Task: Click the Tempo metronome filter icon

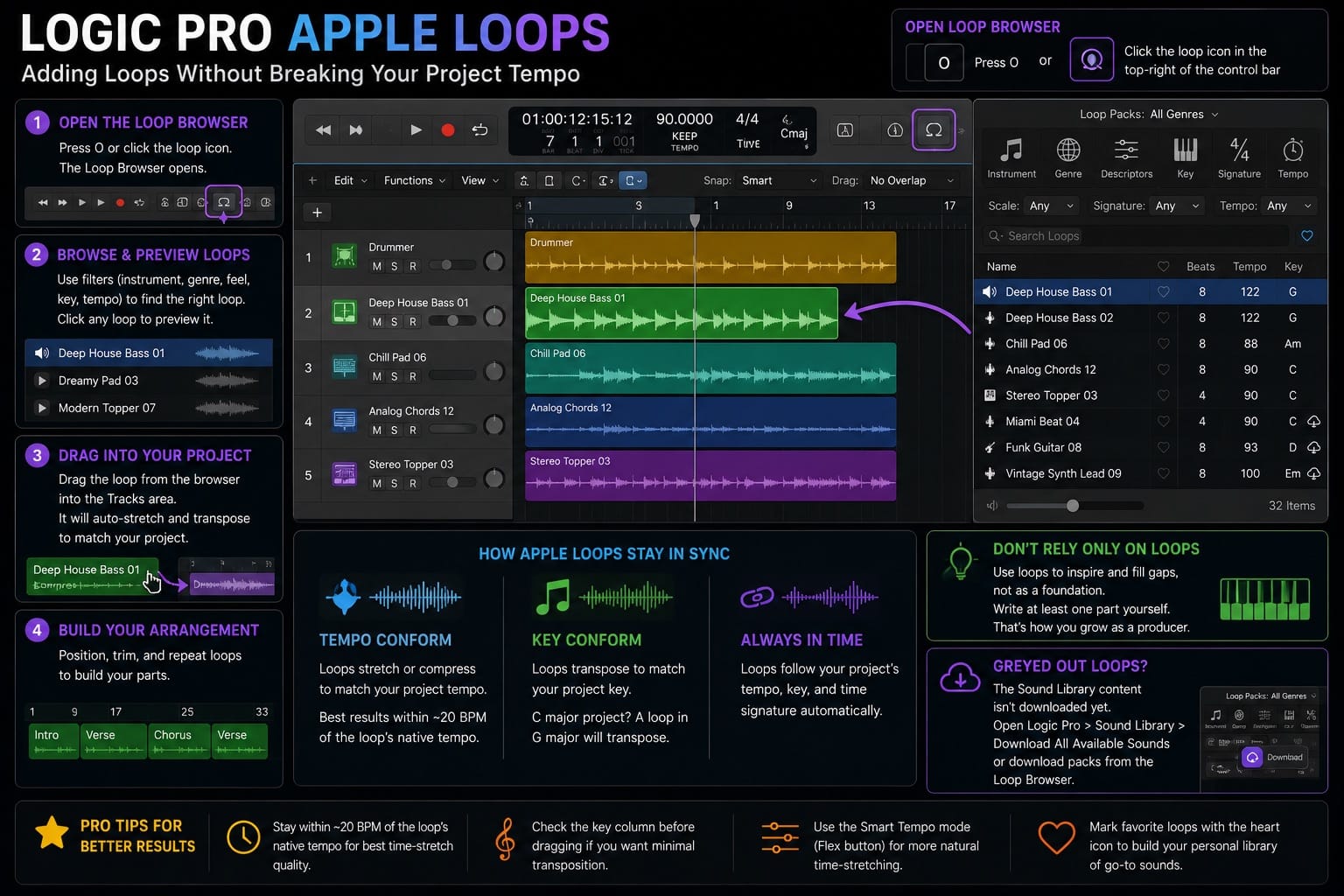Action: pos(1292,150)
